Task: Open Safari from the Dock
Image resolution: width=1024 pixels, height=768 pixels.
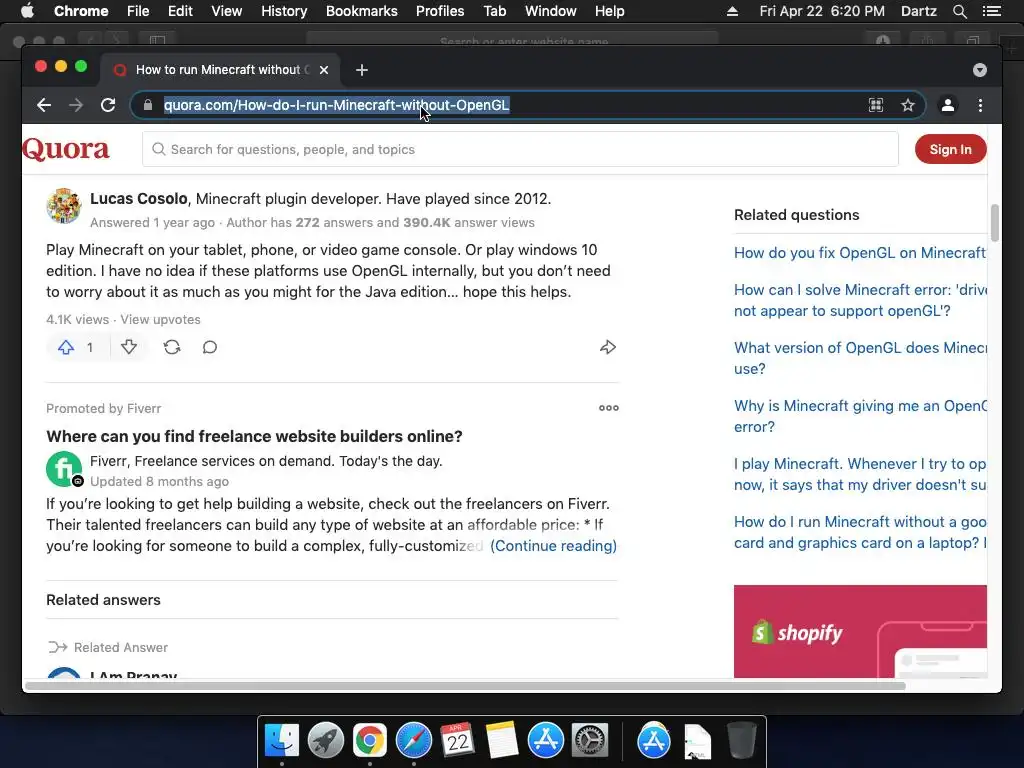Action: click(413, 740)
